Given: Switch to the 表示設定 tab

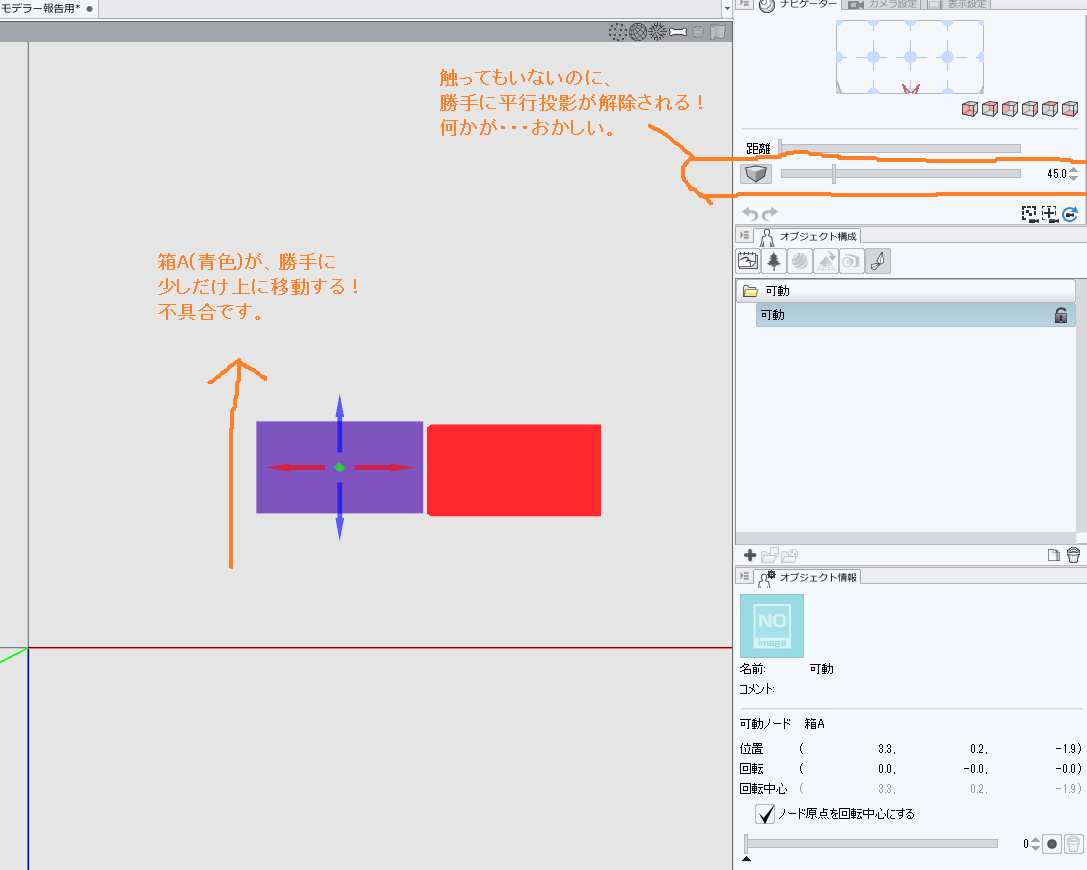Looking at the screenshot, I should [x=959, y=4].
